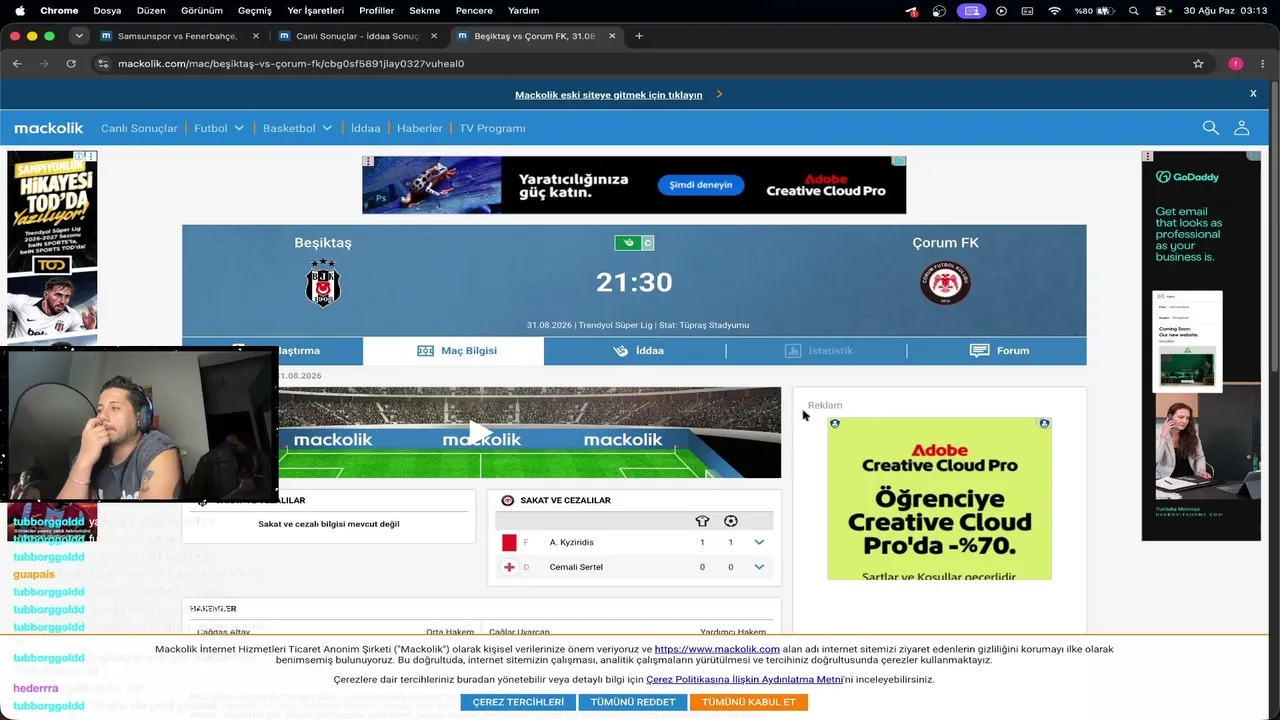The image size is (1280, 720).
Task: Click the jersey icon in injuries table
Action: coord(702,521)
